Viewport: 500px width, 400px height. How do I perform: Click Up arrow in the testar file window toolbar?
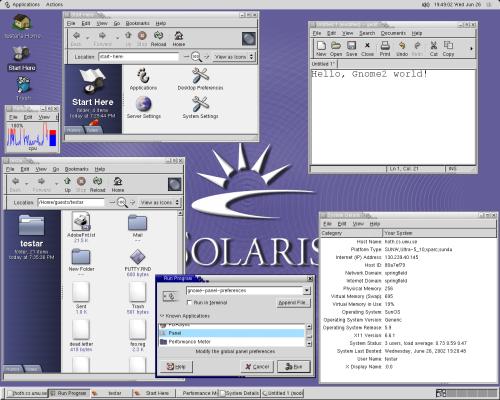[x=67, y=184]
